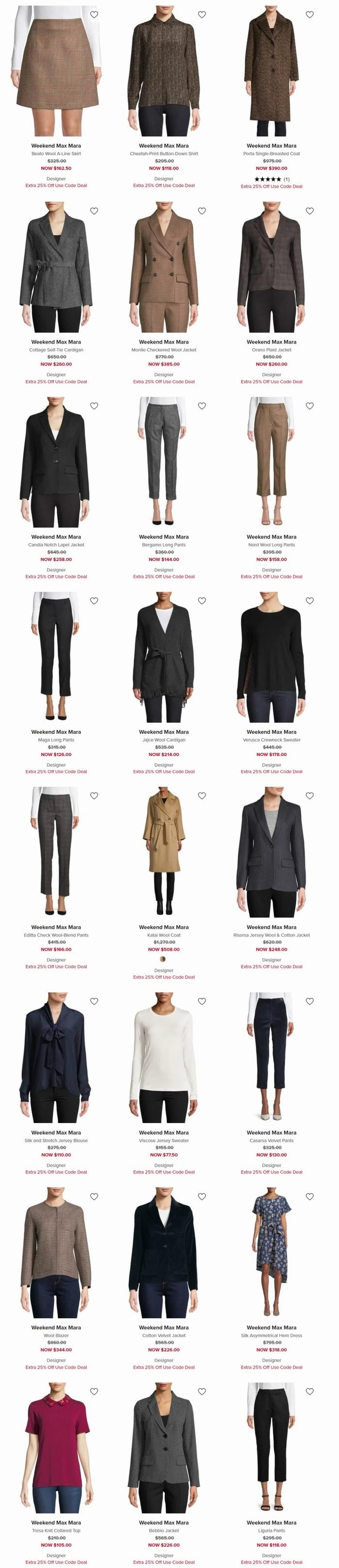
Task: View star rating reviews for Porta Coat
Action: pyautogui.click(x=272, y=179)
